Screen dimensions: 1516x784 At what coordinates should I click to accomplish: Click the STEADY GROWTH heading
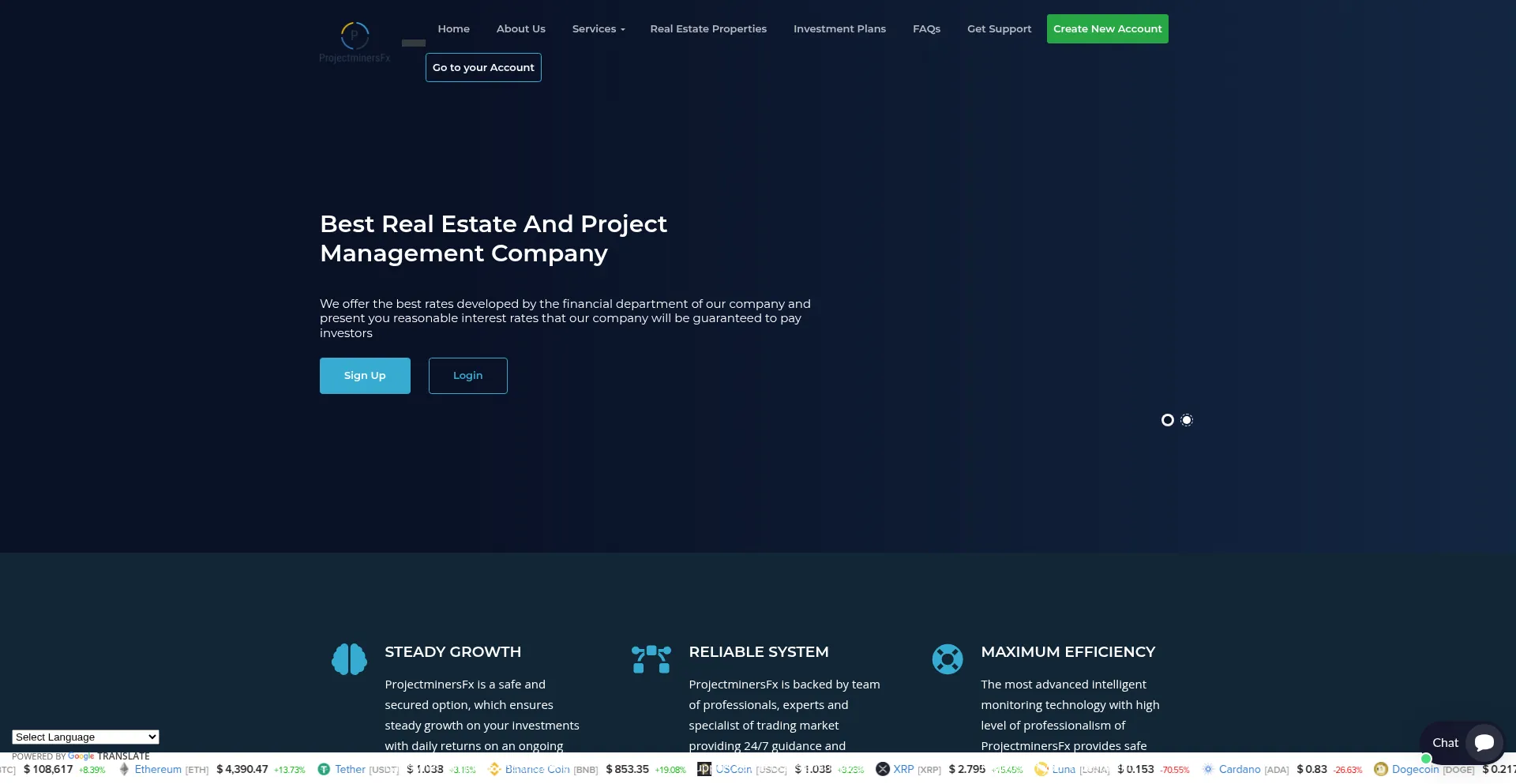[x=452, y=652]
